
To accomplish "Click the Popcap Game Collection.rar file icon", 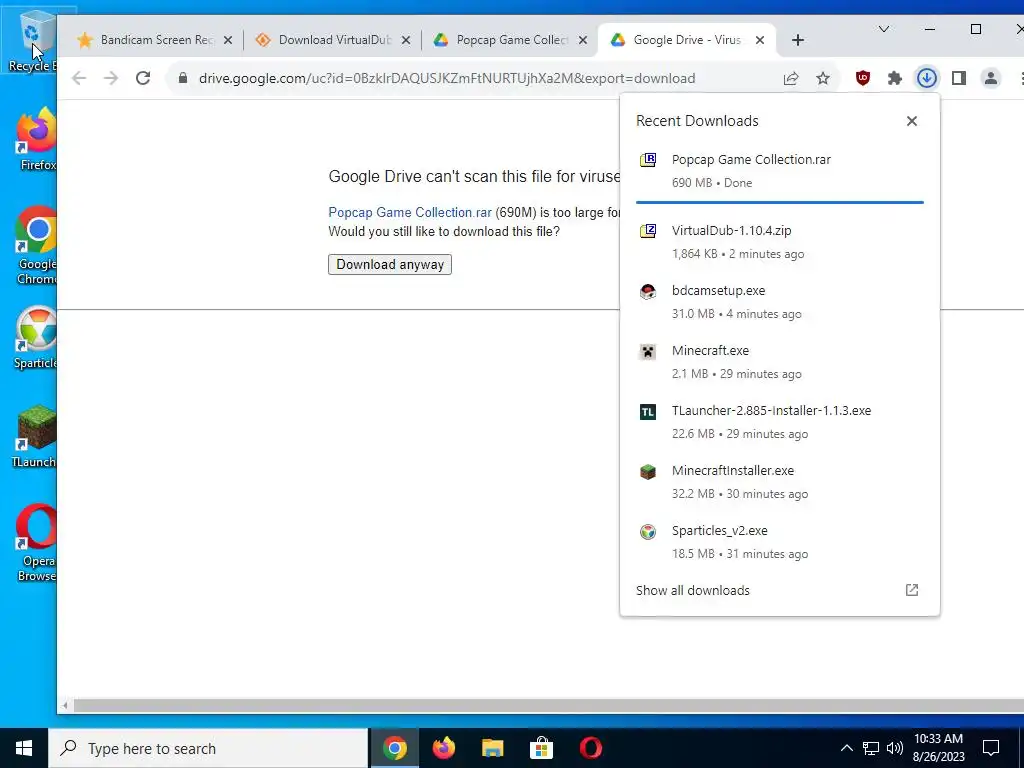I will [648, 160].
